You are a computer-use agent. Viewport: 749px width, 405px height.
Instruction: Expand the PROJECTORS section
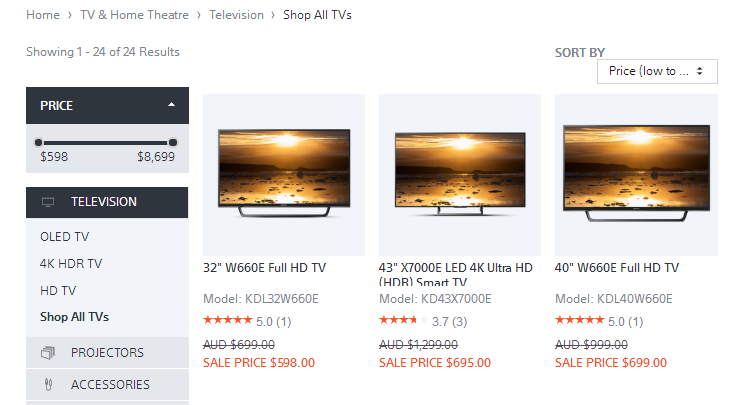(x=107, y=352)
